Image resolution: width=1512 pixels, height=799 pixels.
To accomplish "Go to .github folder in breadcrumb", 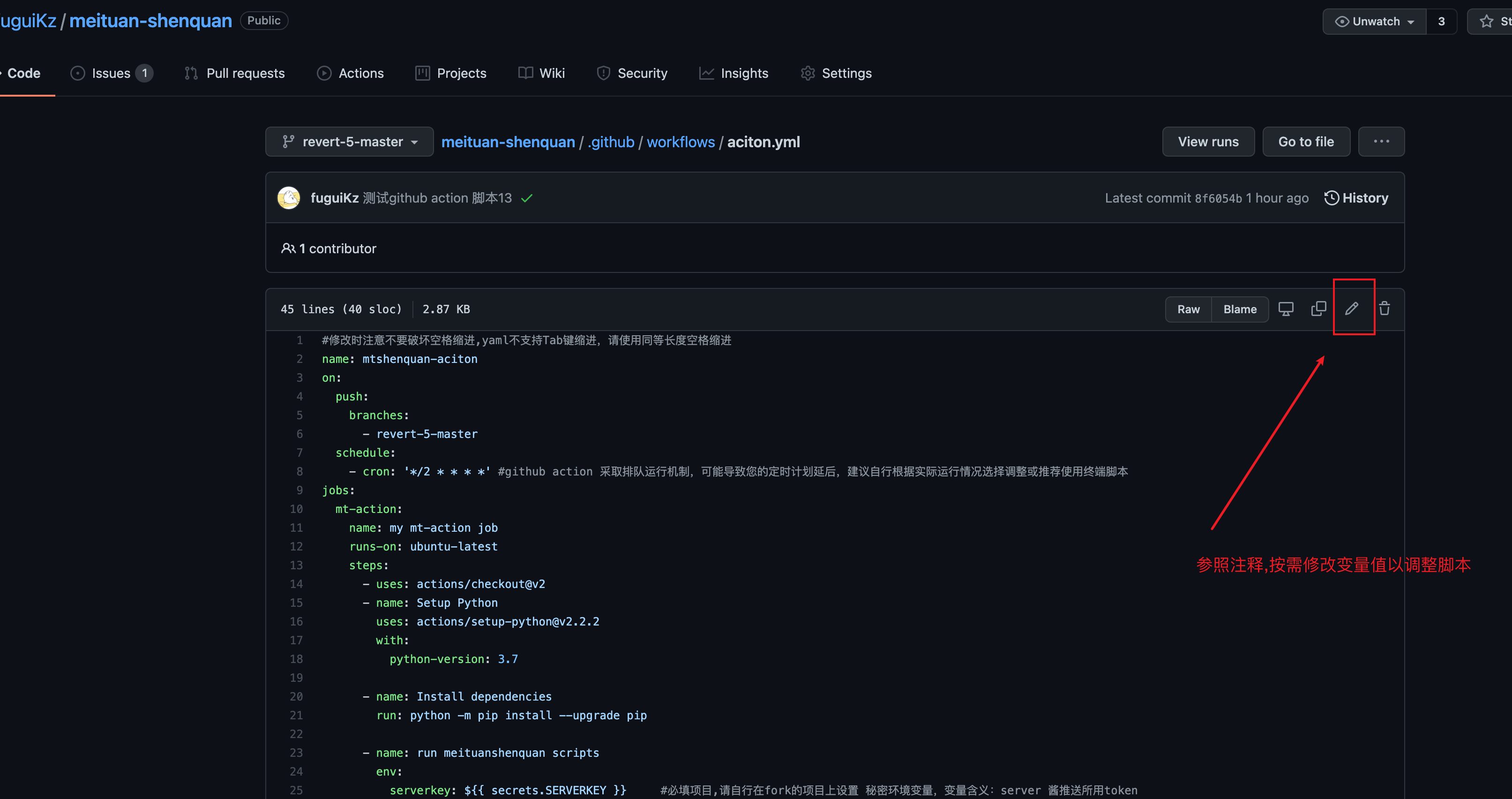I will click(x=610, y=142).
